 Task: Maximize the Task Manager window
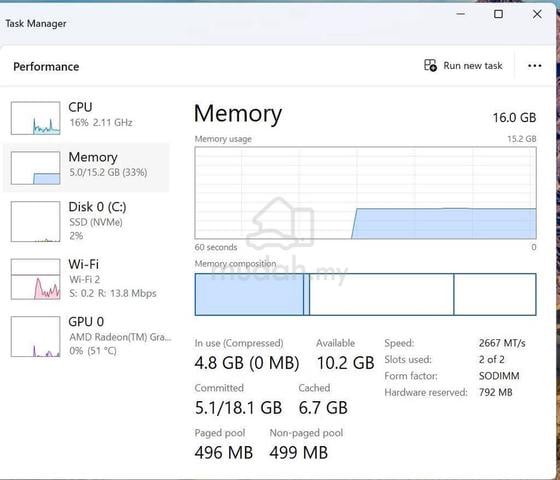[x=498, y=14]
